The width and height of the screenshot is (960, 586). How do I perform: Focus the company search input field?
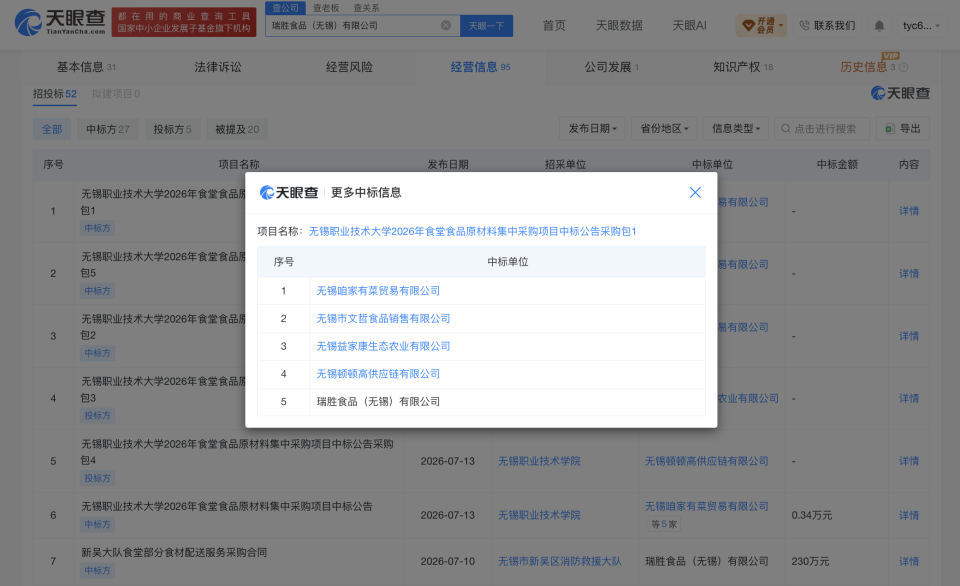pos(362,26)
